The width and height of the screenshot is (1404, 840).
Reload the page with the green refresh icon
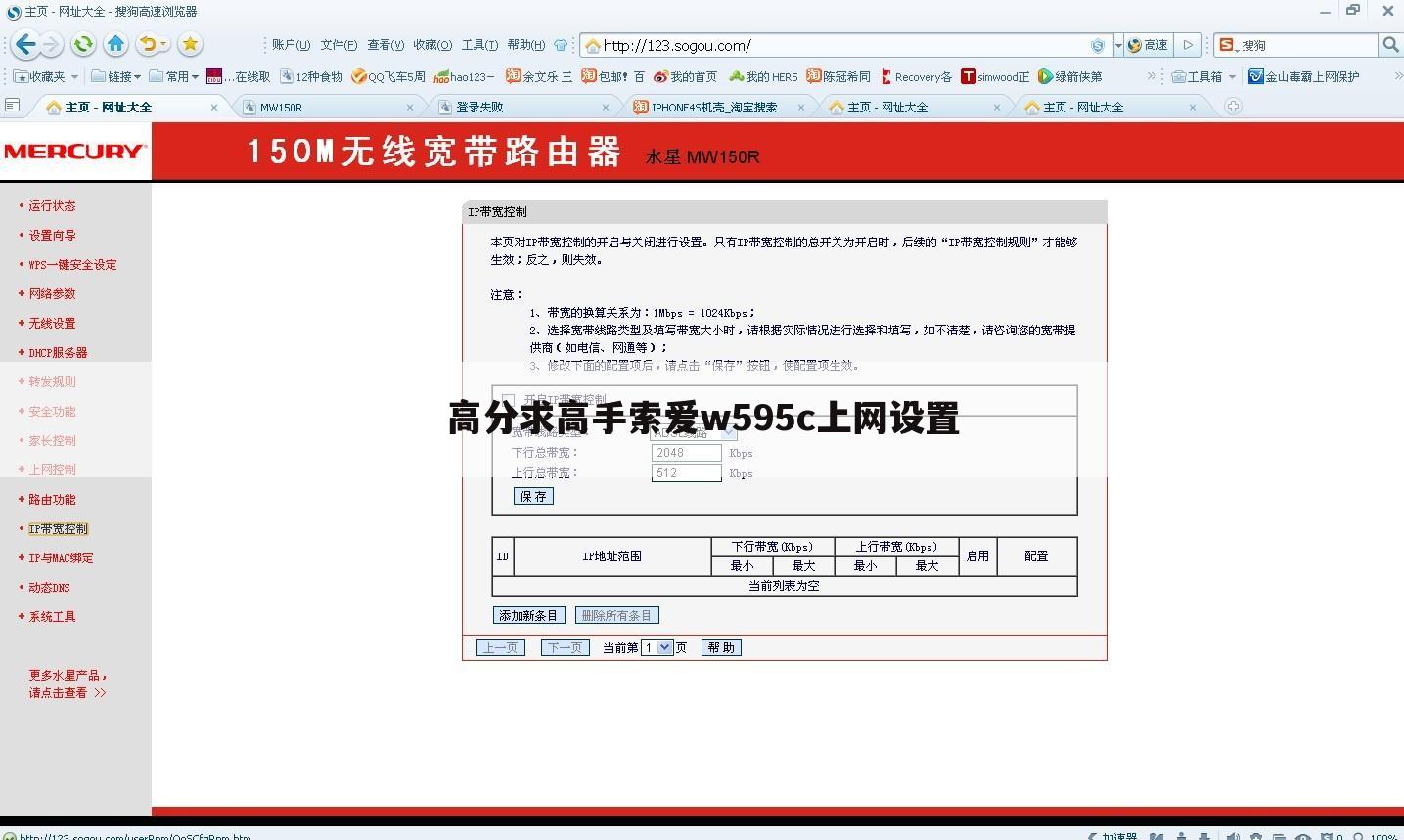click(84, 44)
